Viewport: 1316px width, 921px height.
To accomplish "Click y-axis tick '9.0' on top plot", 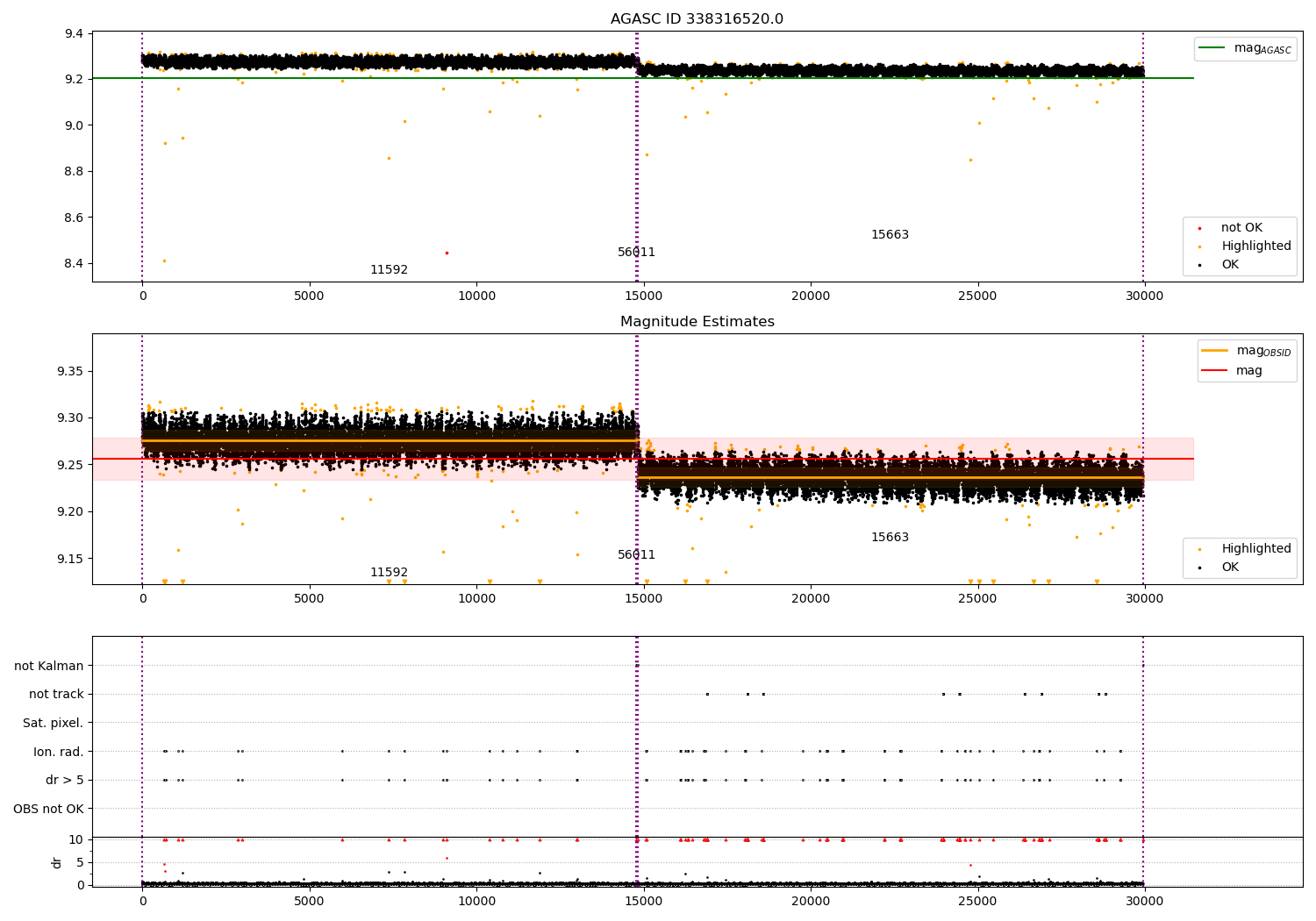I will pos(75,125).
